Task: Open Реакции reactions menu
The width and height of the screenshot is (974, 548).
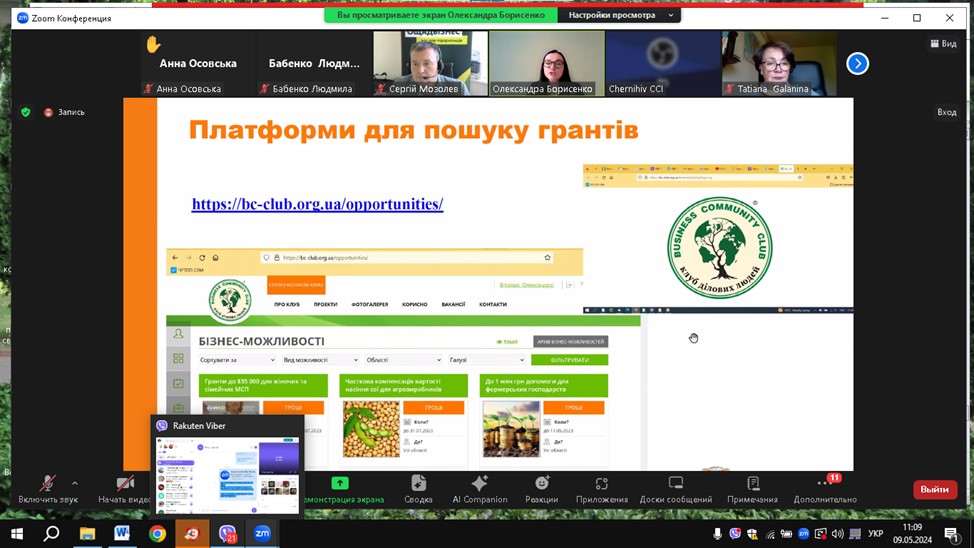Action: 542,490
